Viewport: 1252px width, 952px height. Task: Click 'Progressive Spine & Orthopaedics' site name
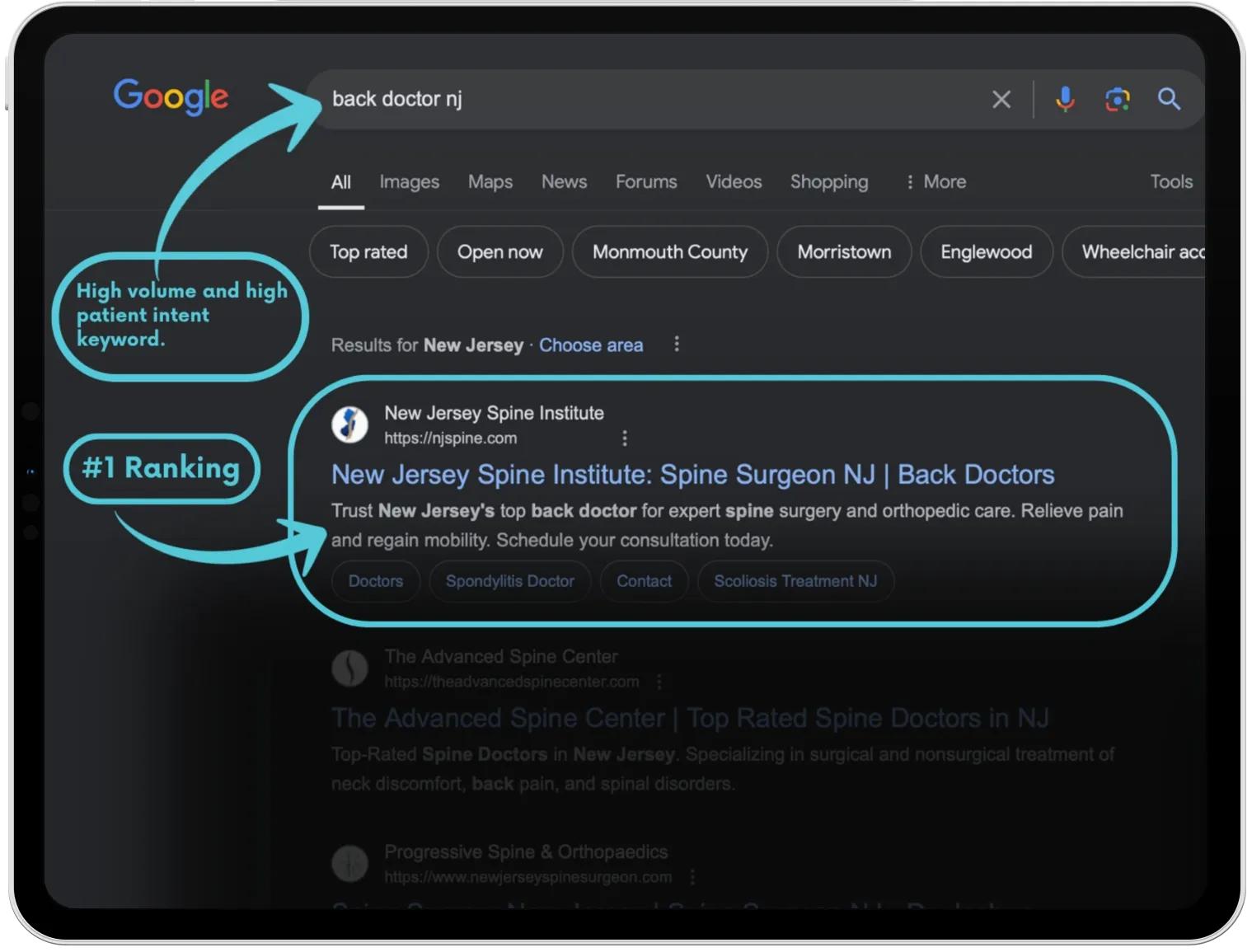point(526,851)
